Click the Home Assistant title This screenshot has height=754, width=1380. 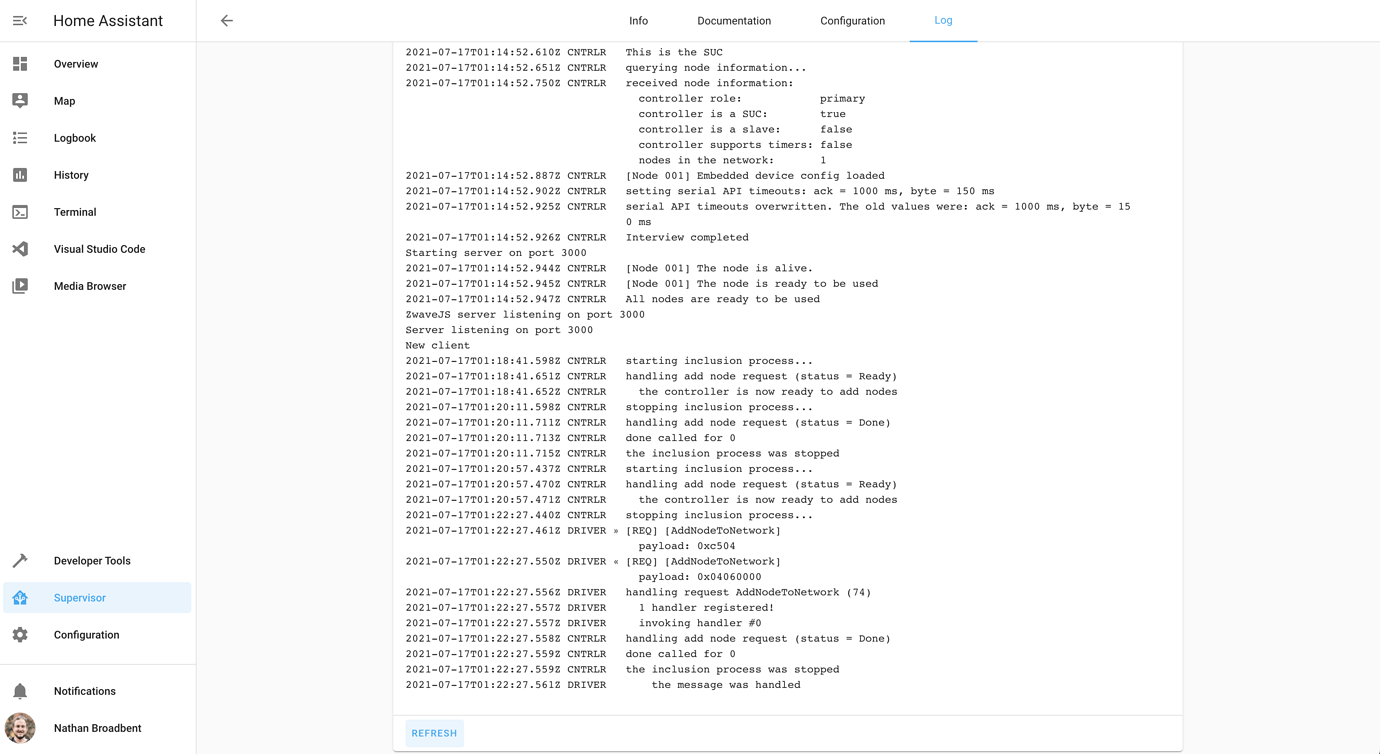coord(108,20)
